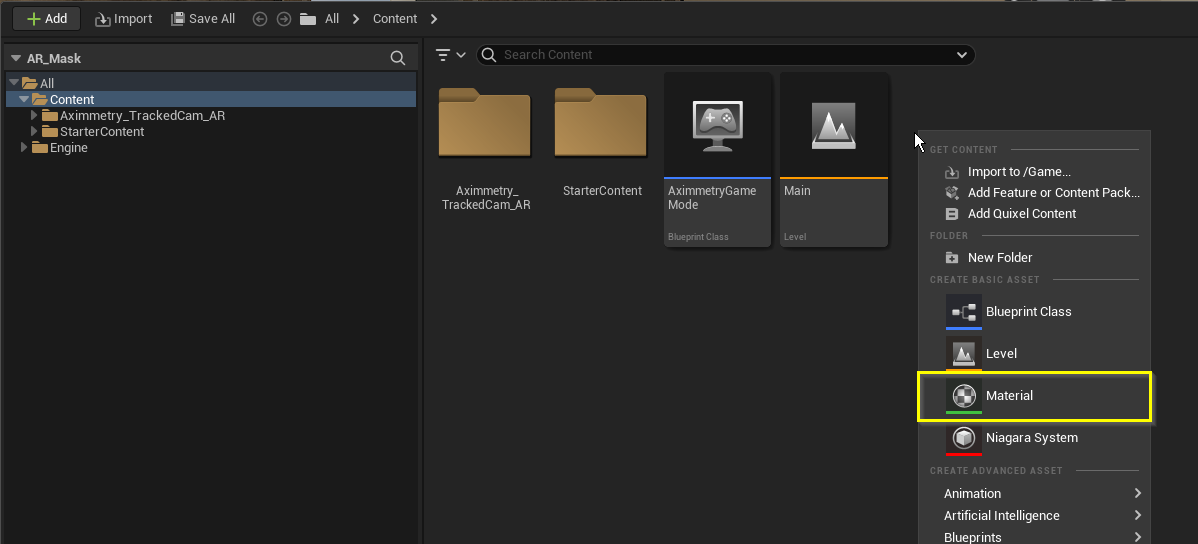The width and height of the screenshot is (1198, 544).
Task: Click the history back arrow icon
Action: [260, 19]
